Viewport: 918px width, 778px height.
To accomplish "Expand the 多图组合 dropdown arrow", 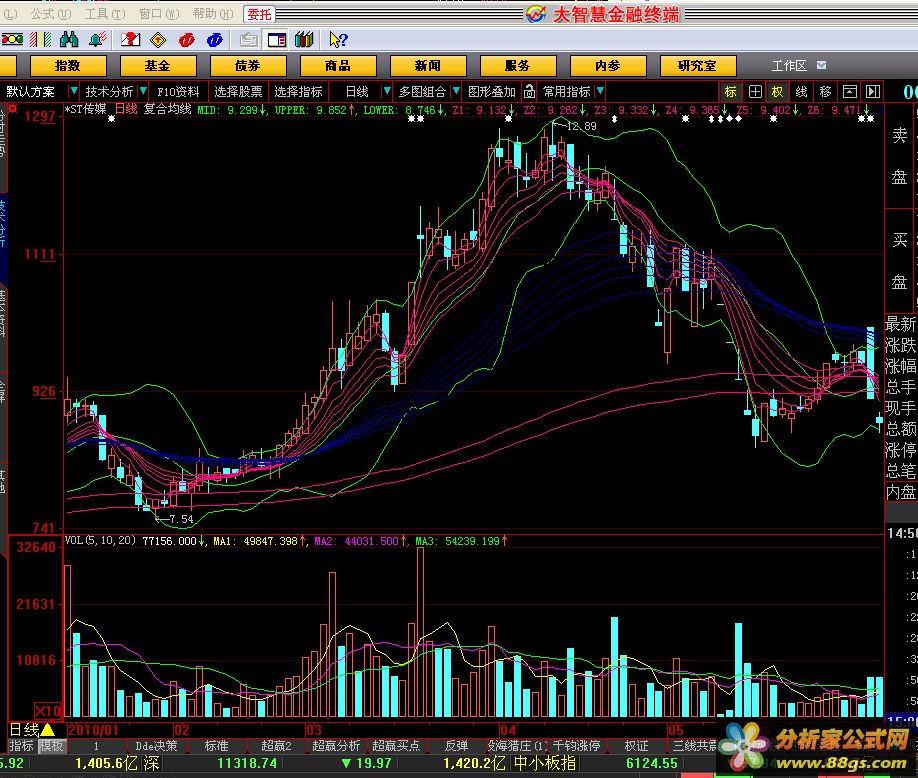I will (x=456, y=91).
